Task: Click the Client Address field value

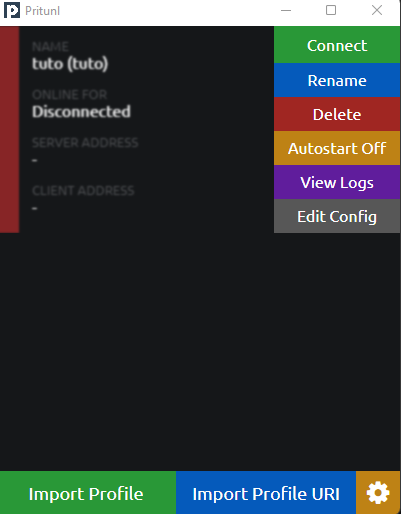Action: pos(35,208)
